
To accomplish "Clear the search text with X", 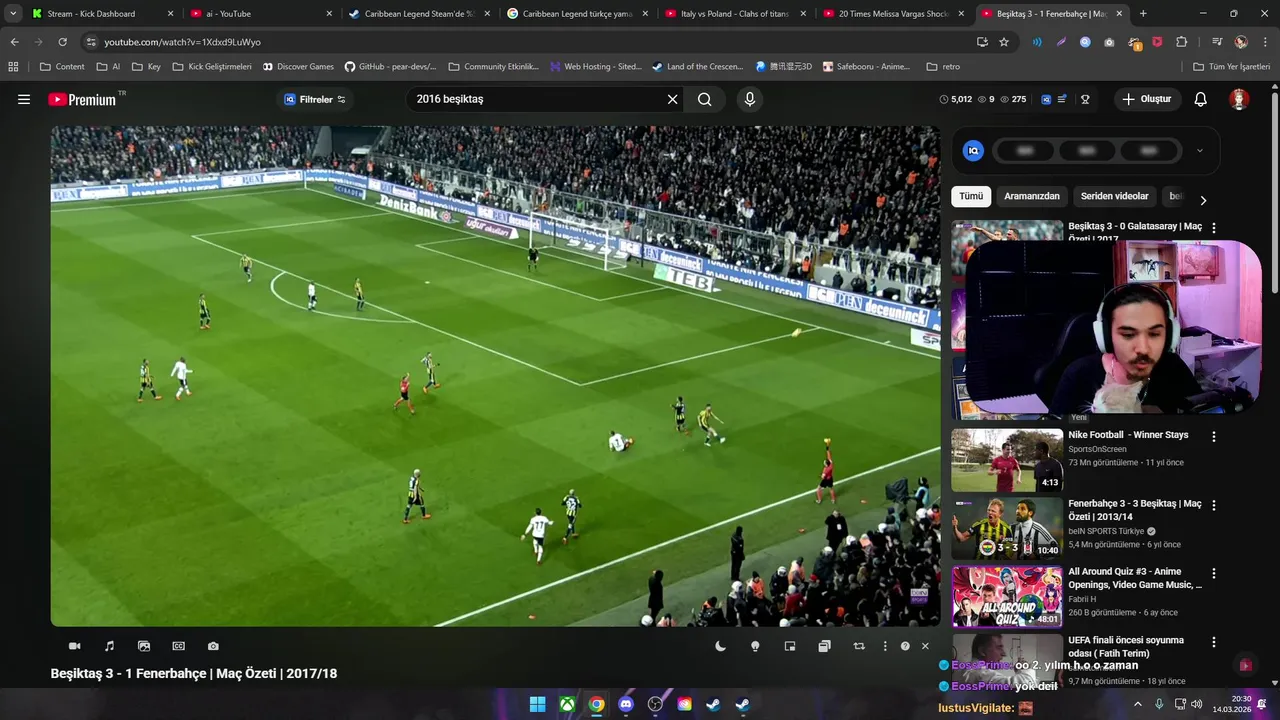I will 672,100.
